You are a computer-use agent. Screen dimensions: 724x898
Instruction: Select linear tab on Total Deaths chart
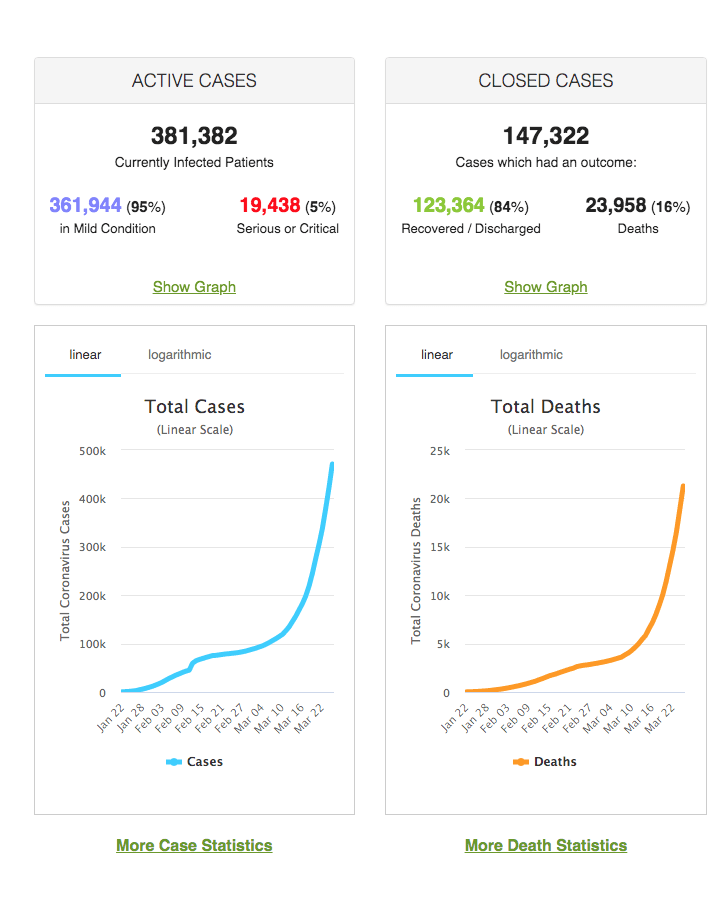click(437, 355)
